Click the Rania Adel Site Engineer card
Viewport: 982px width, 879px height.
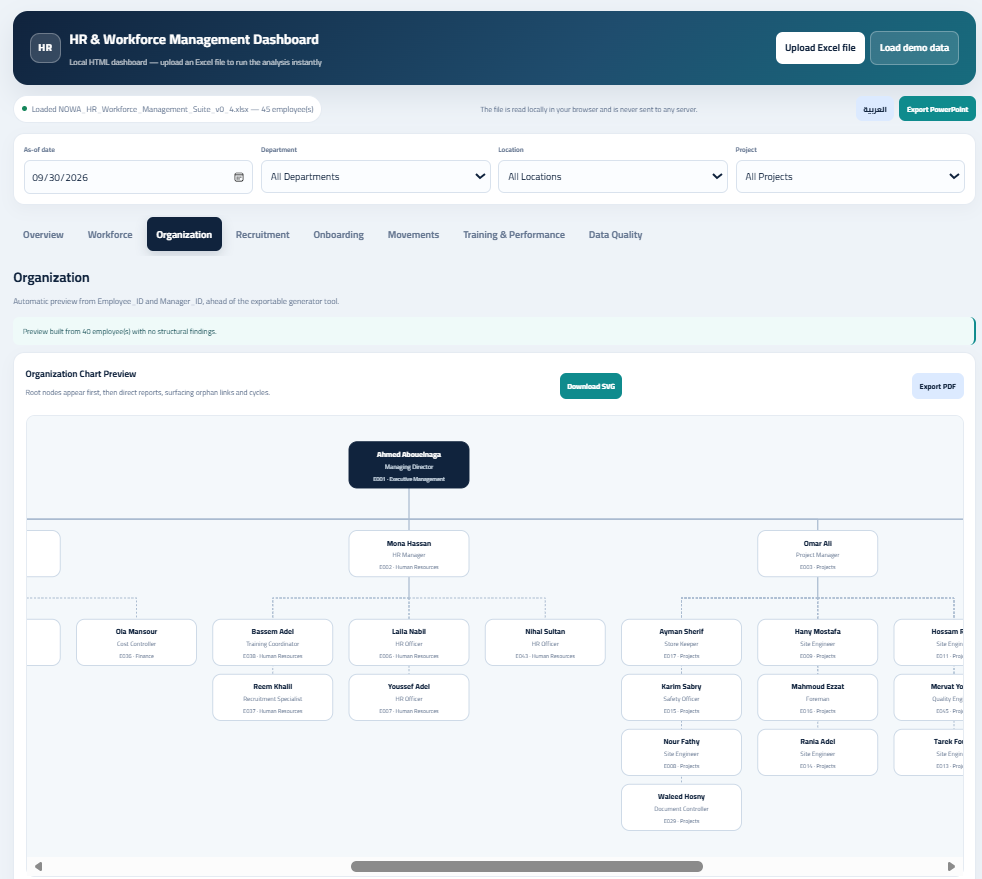tap(817, 753)
